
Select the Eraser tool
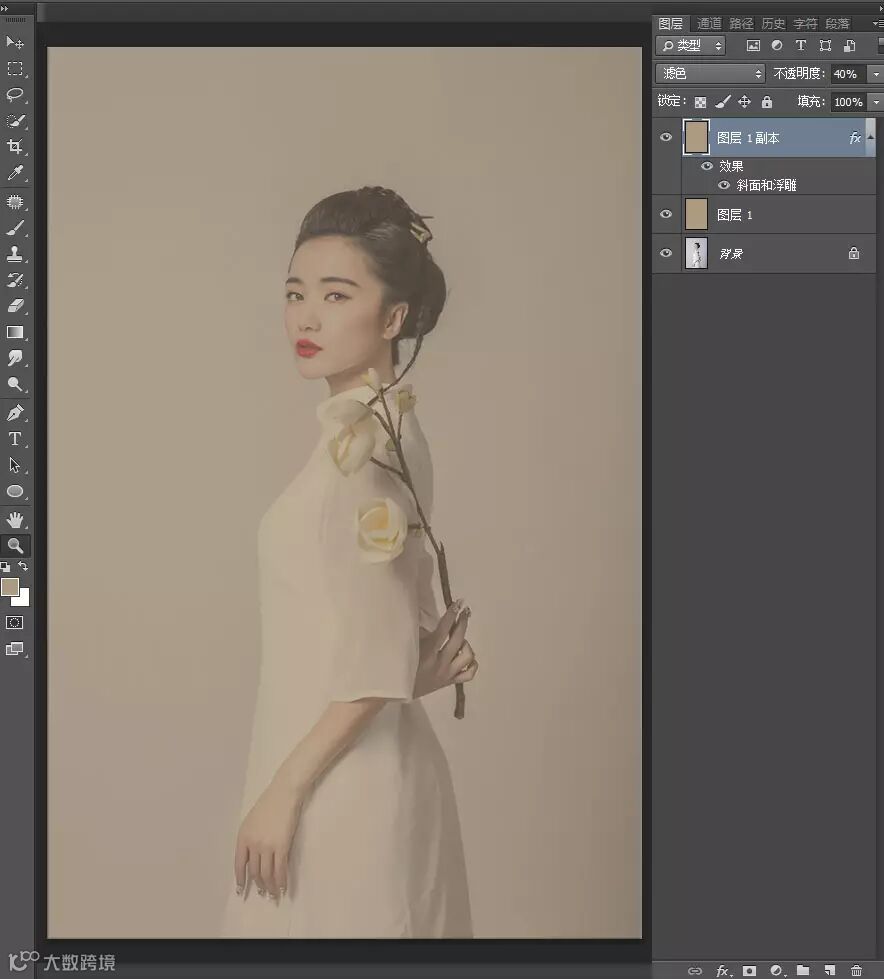[14, 306]
